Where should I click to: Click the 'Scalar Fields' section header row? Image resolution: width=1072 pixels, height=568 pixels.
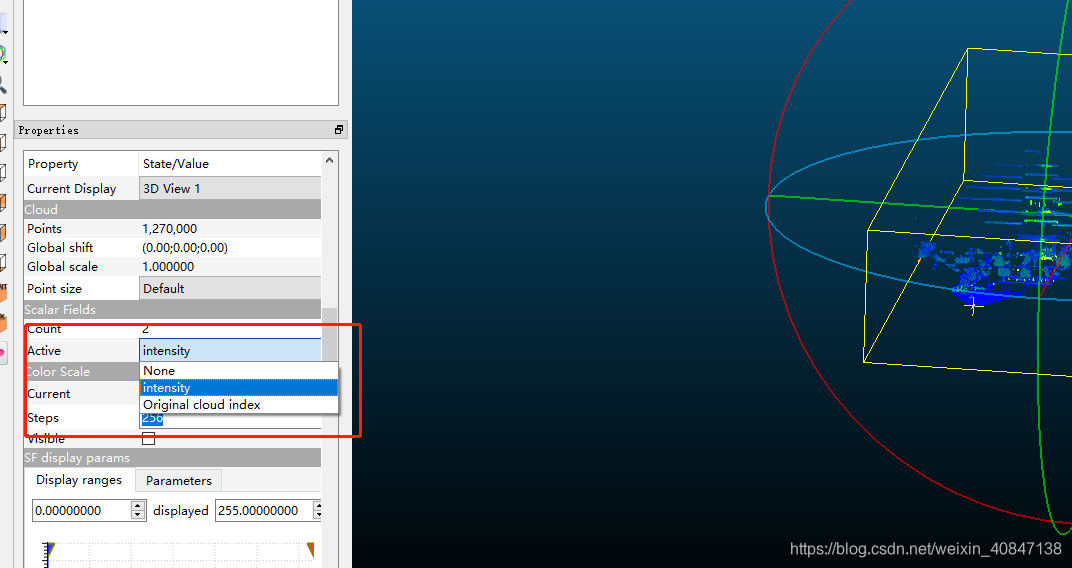pyautogui.click(x=172, y=310)
